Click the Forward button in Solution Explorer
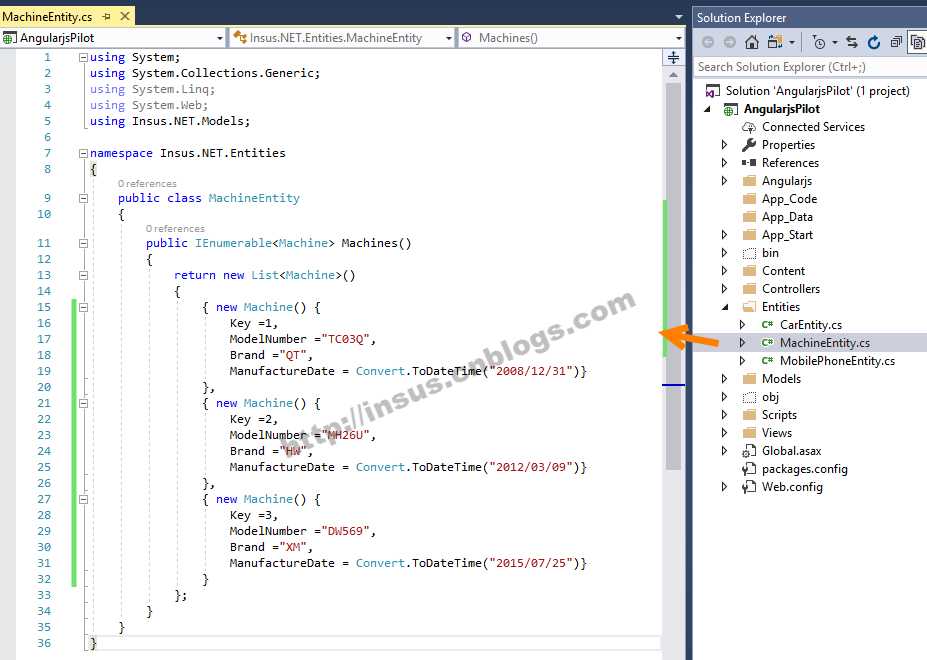The height and width of the screenshot is (660, 927). tap(730, 42)
